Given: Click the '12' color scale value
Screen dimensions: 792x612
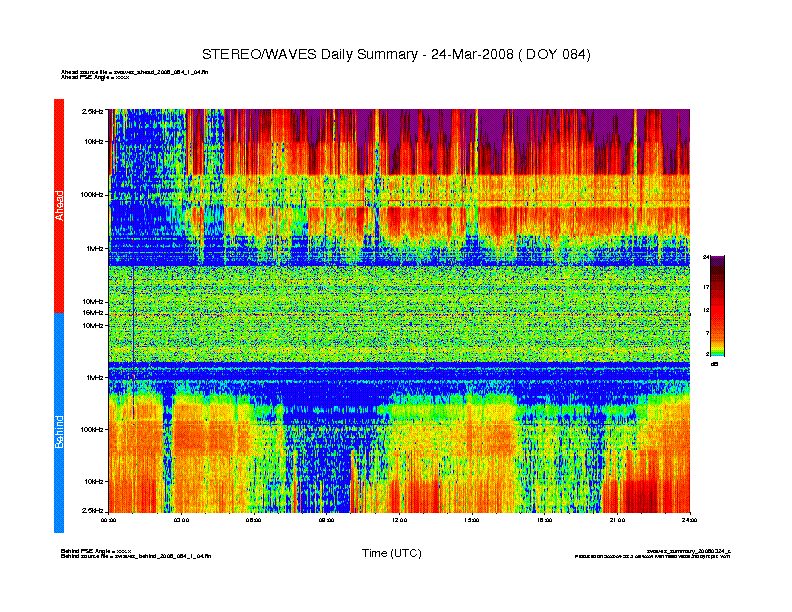Looking at the screenshot, I should point(706,310).
